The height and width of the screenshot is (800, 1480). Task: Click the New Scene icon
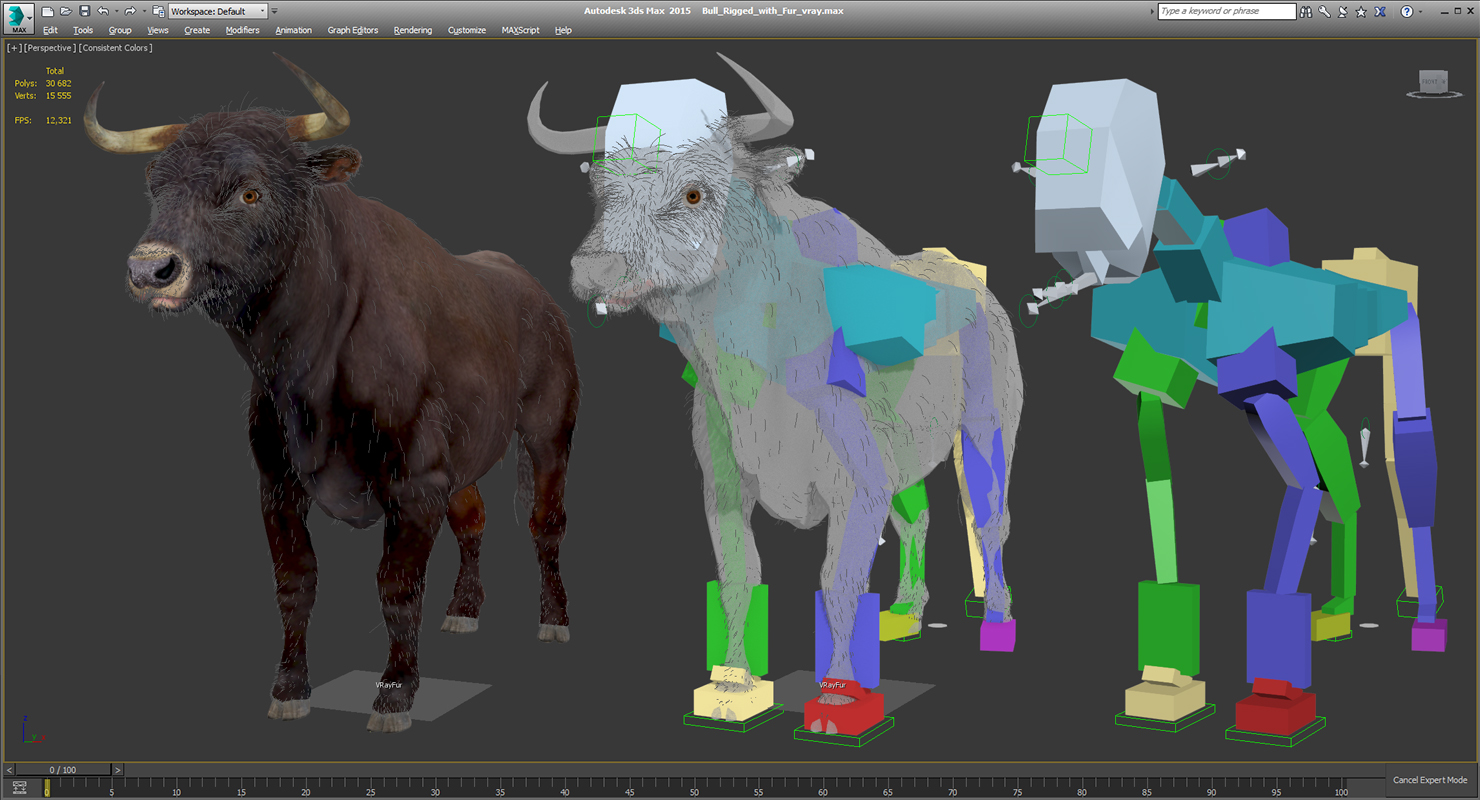(x=47, y=11)
